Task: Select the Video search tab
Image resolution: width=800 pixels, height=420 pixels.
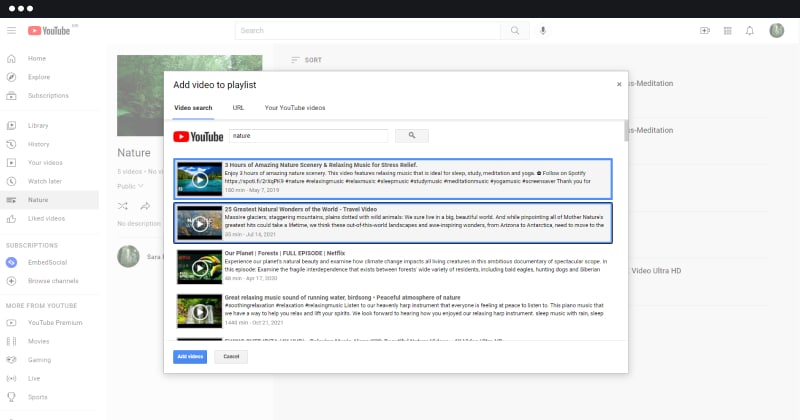Action: [x=193, y=108]
